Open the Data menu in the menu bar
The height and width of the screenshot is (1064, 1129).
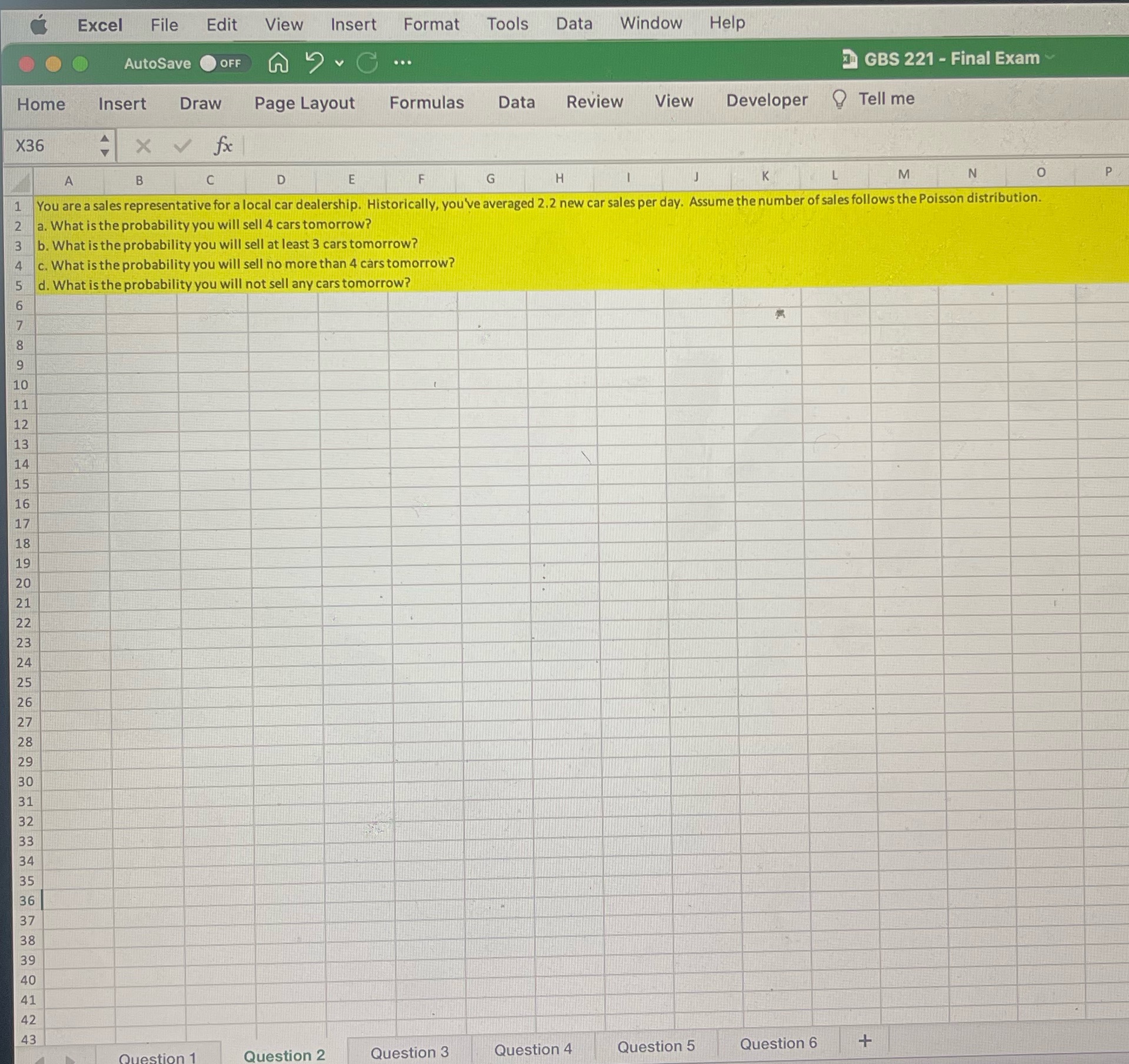pos(574,24)
